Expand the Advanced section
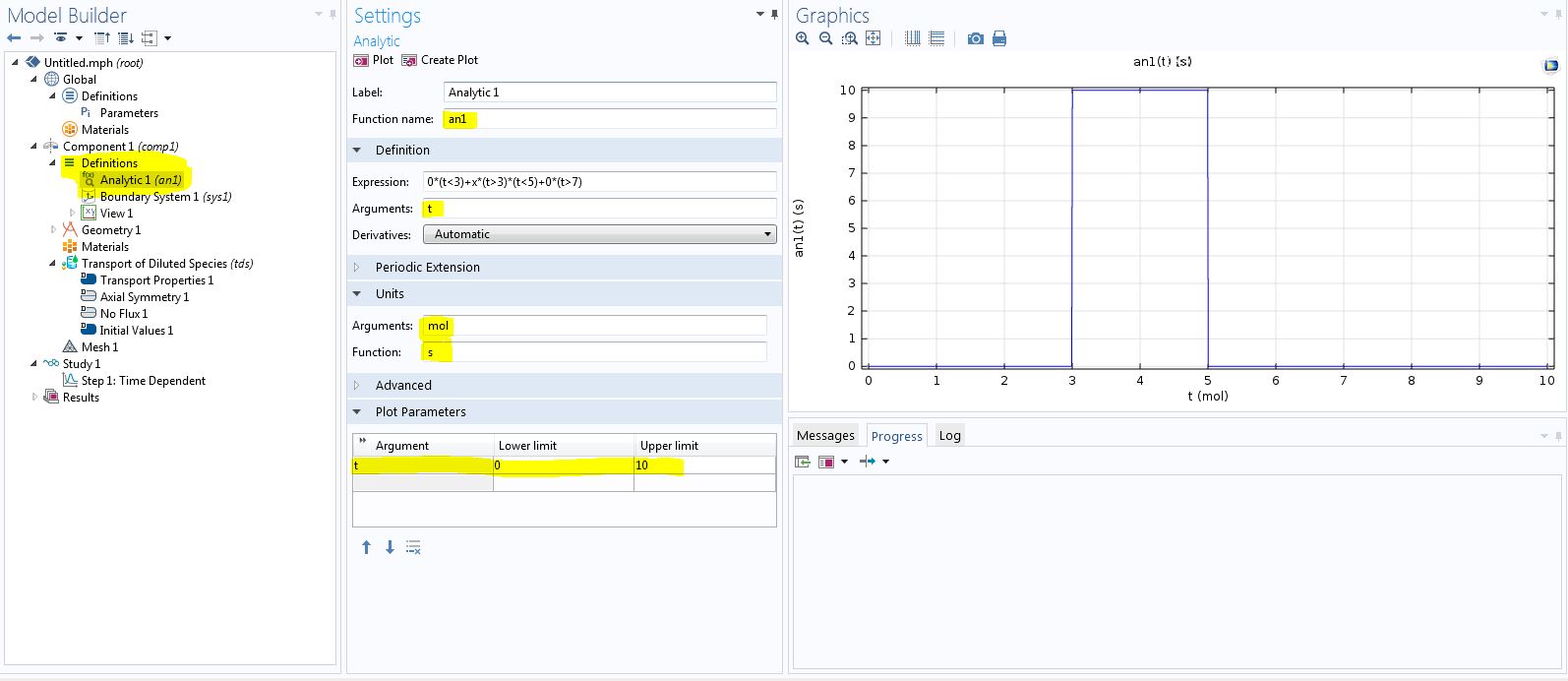 (402, 385)
